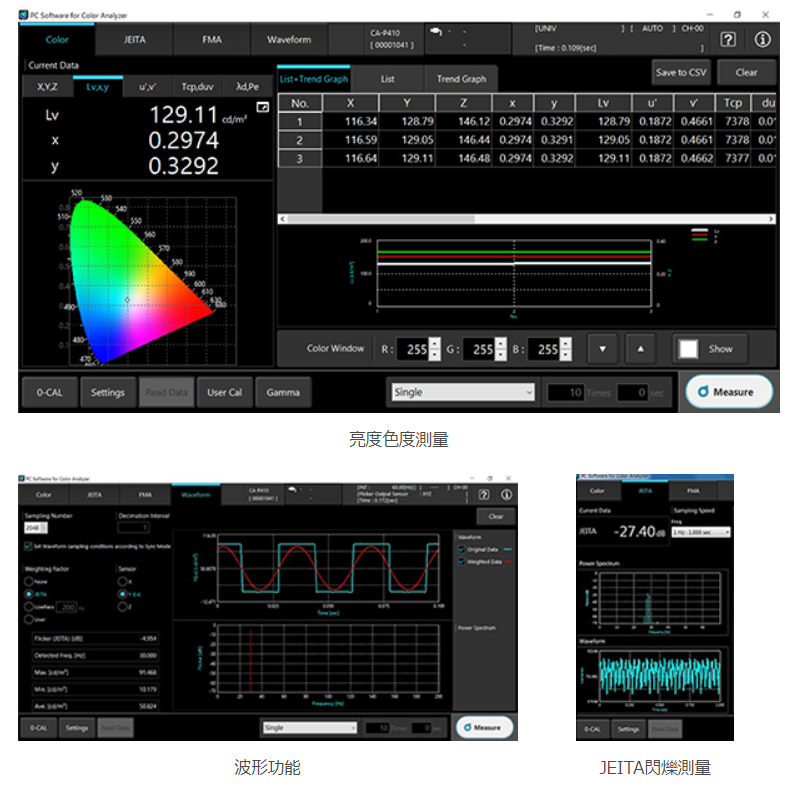
Task: Click the Measure button in the Waveform window
Action: coord(483,727)
